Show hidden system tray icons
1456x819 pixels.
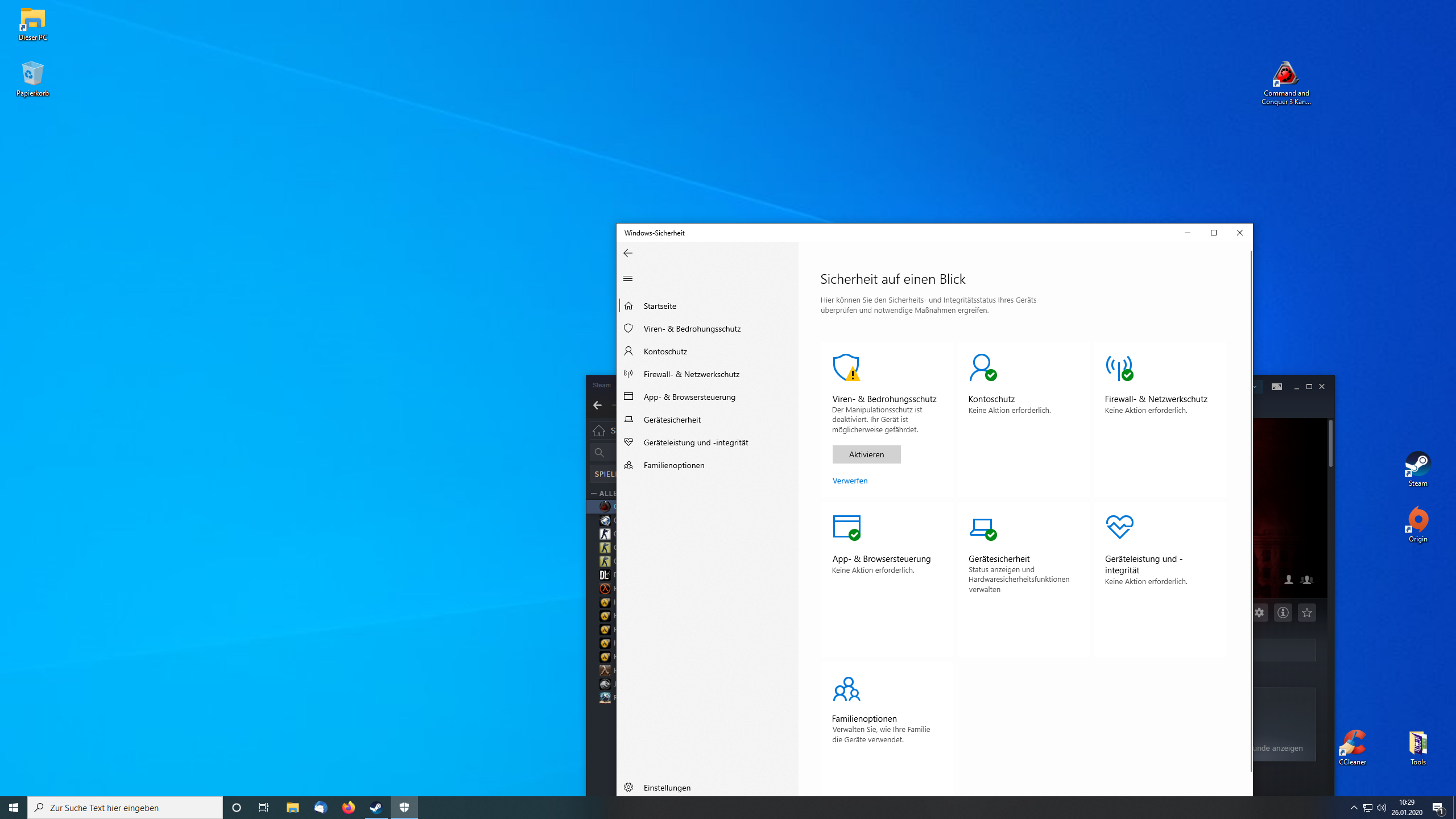(x=1354, y=808)
